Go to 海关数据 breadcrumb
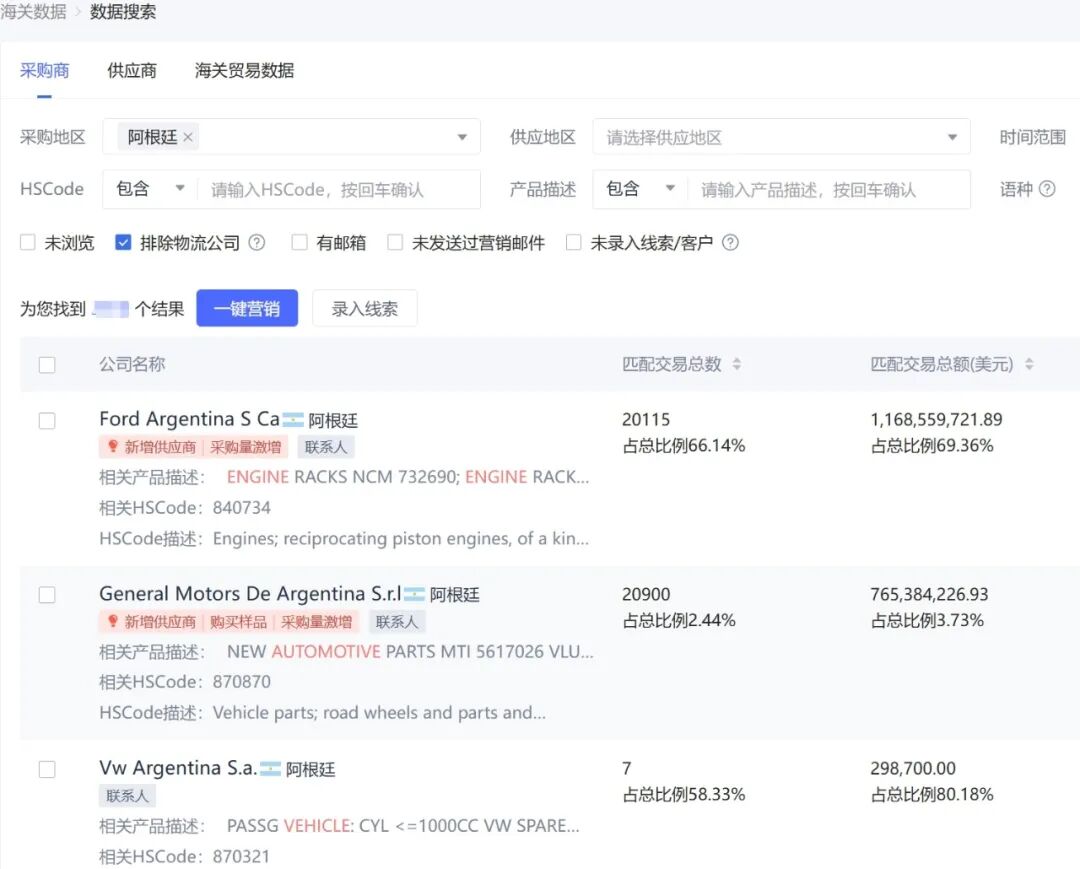The width and height of the screenshot is (1080, 869). click(34, 12)
